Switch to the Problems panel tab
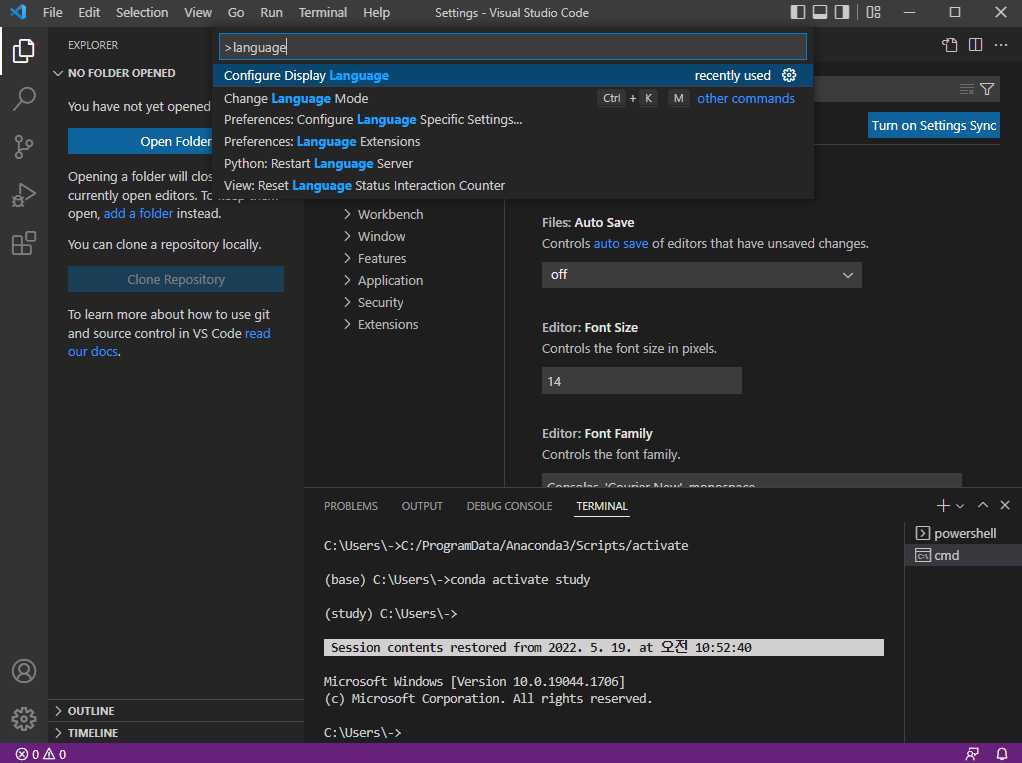1022x763 pixels. [x=351, y=506]
